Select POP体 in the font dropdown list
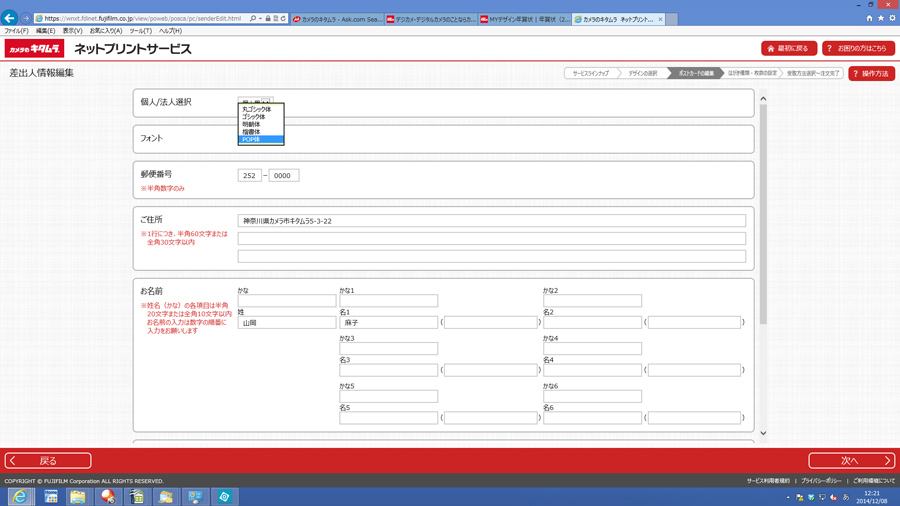900x506 pixels. (251, 140)
